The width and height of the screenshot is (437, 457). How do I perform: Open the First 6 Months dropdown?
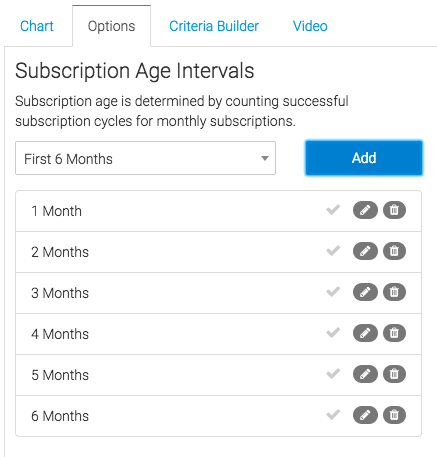145,158
